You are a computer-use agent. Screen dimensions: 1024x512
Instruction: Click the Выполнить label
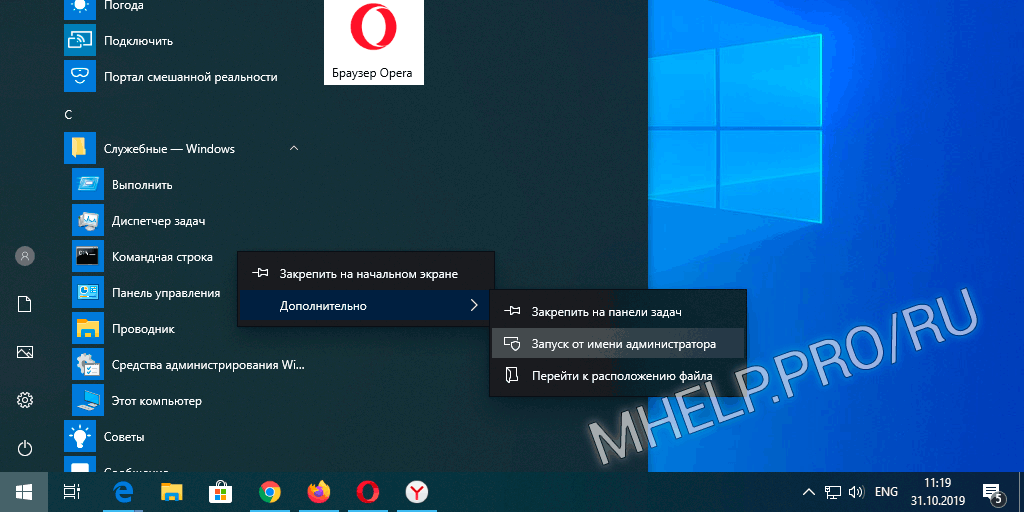(142, 185)
